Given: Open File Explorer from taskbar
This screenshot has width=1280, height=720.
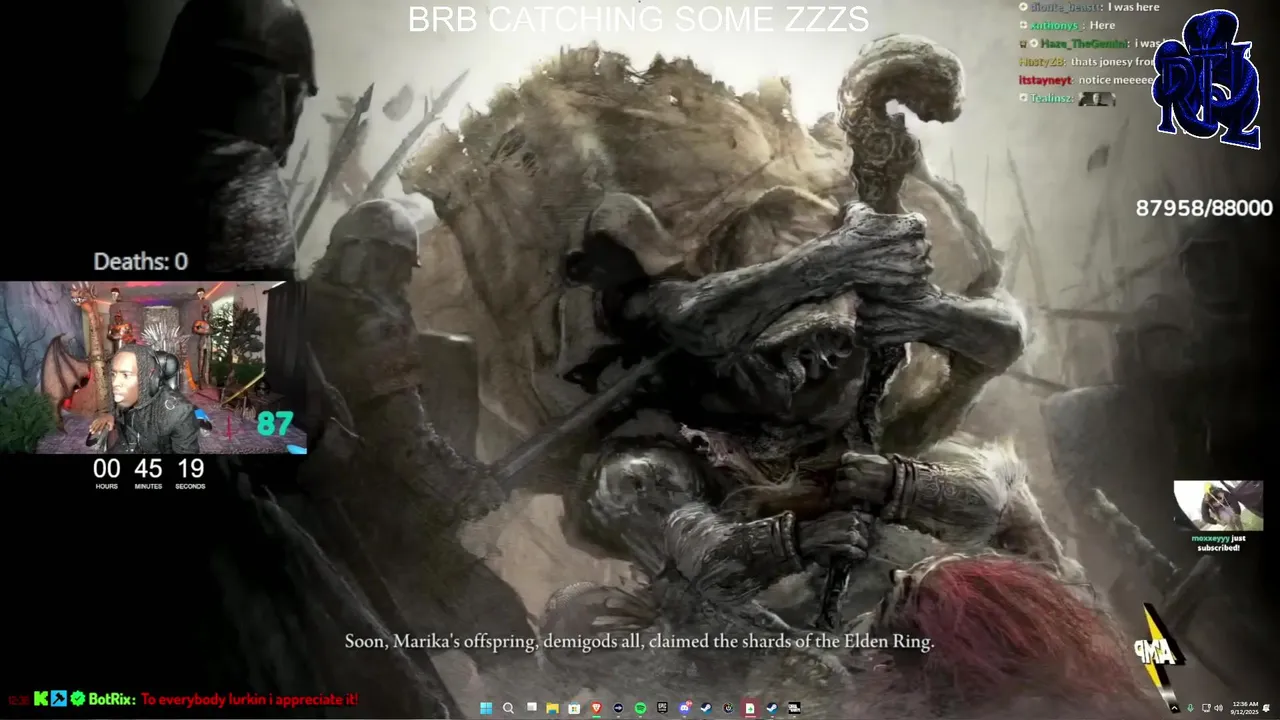Looking at the screenshot, I should [x=552, y=708].
